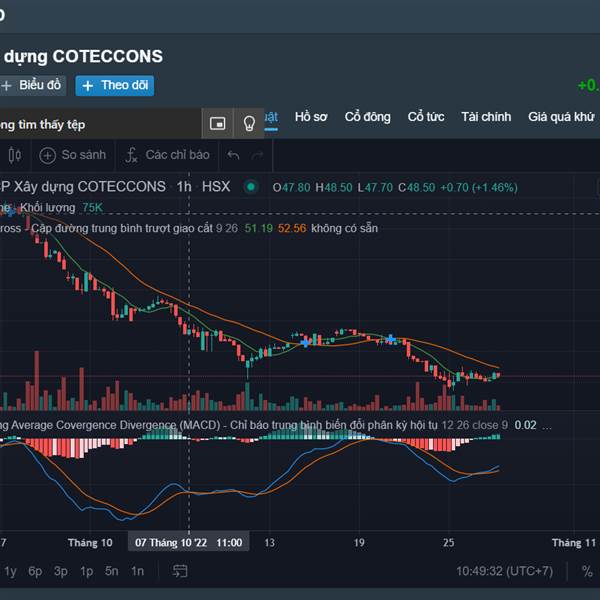Select the 1p time range
600x600 pixels.
click(x=86, y=571)
